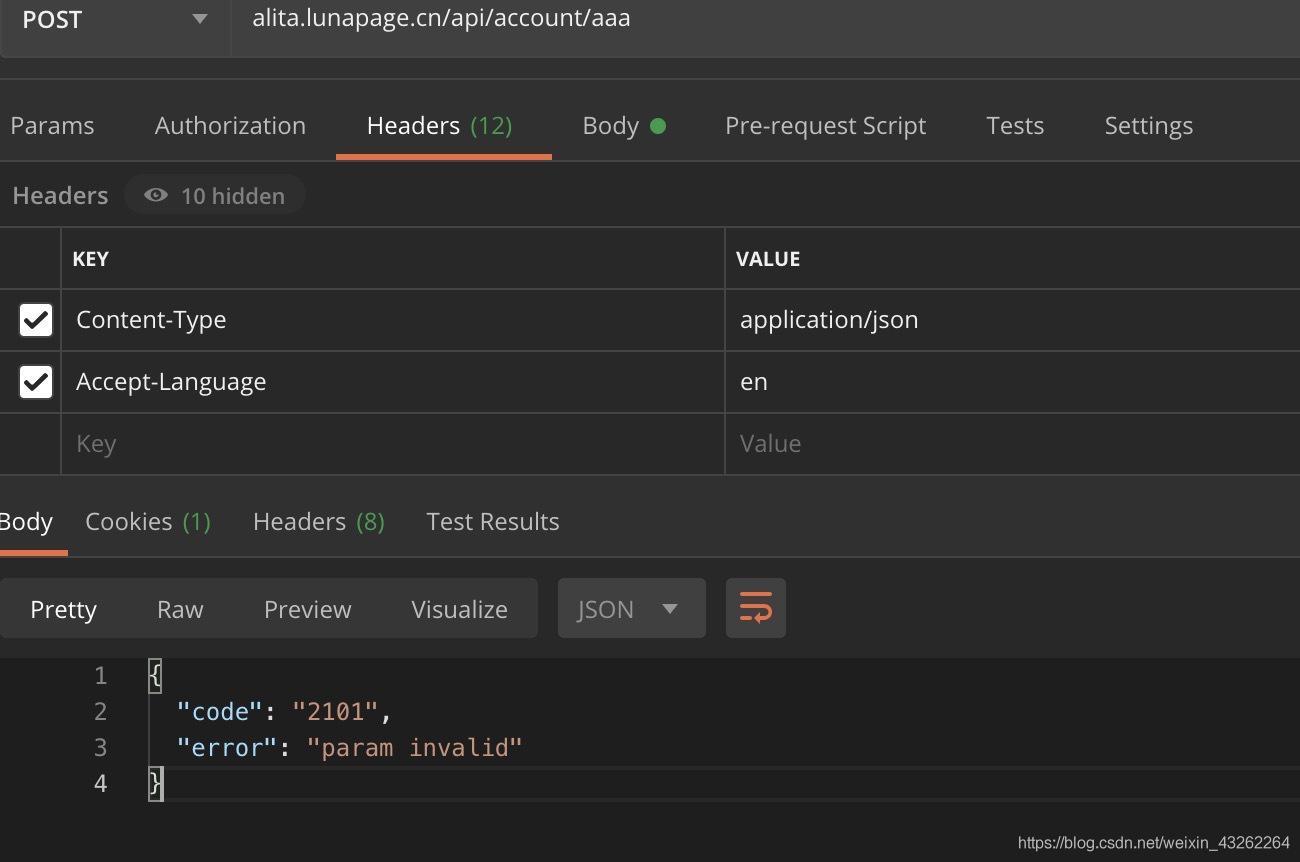Select the Pretty view button
1300x862 pixels.
click(x=64, y=609)
